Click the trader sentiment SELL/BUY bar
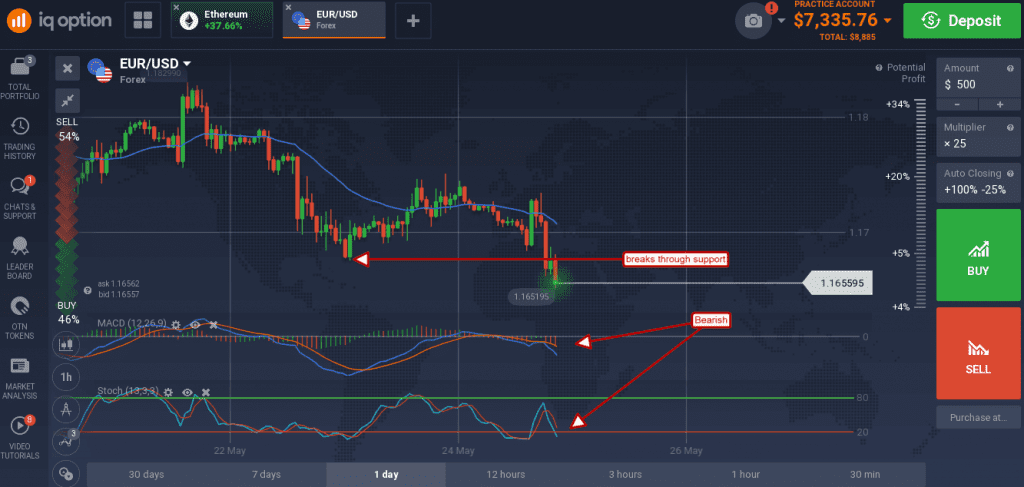The image size is (1024, 487). pyautogui.click(x=67, y=222)
